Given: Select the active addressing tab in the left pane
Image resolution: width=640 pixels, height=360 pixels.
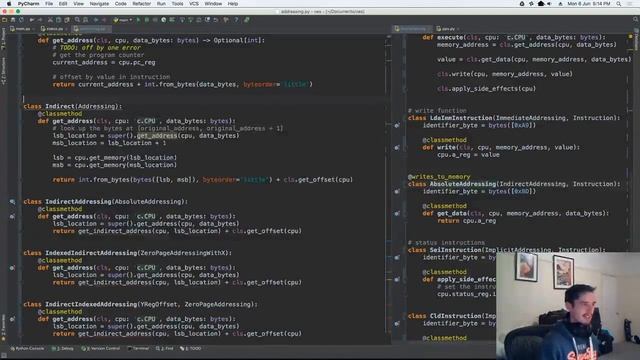Looking at the screenshot, I should click(92, 29).
